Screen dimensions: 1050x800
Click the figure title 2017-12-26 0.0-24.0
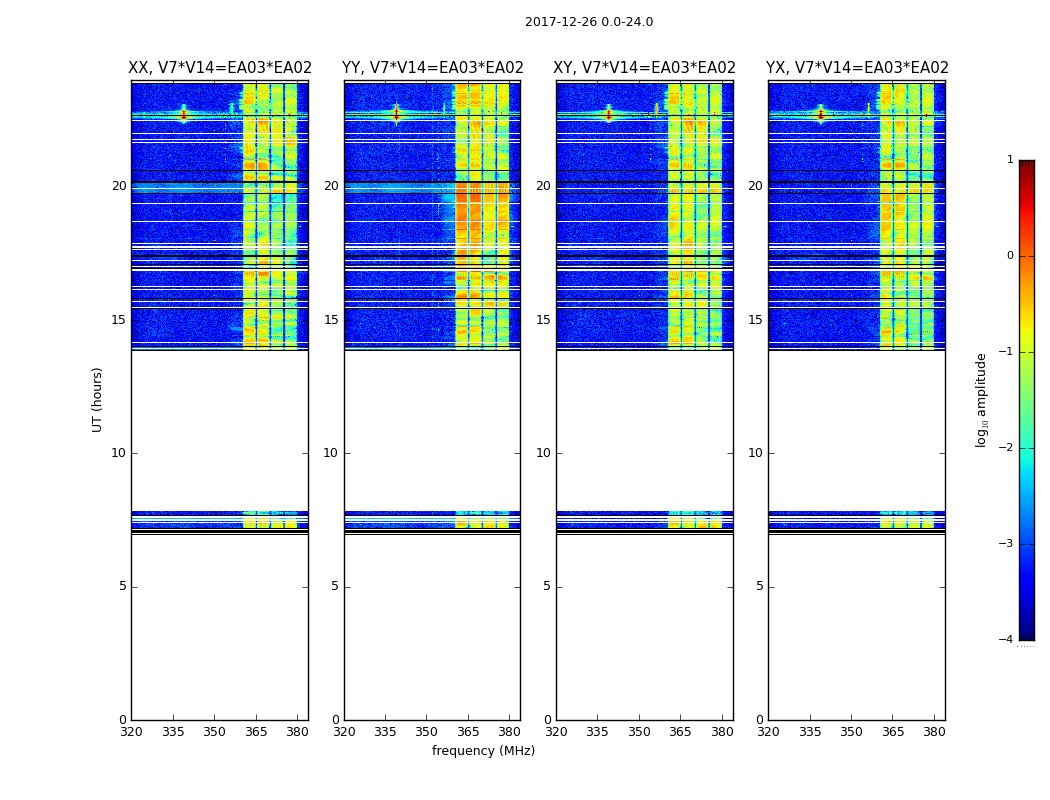click(x=589, y=22)
